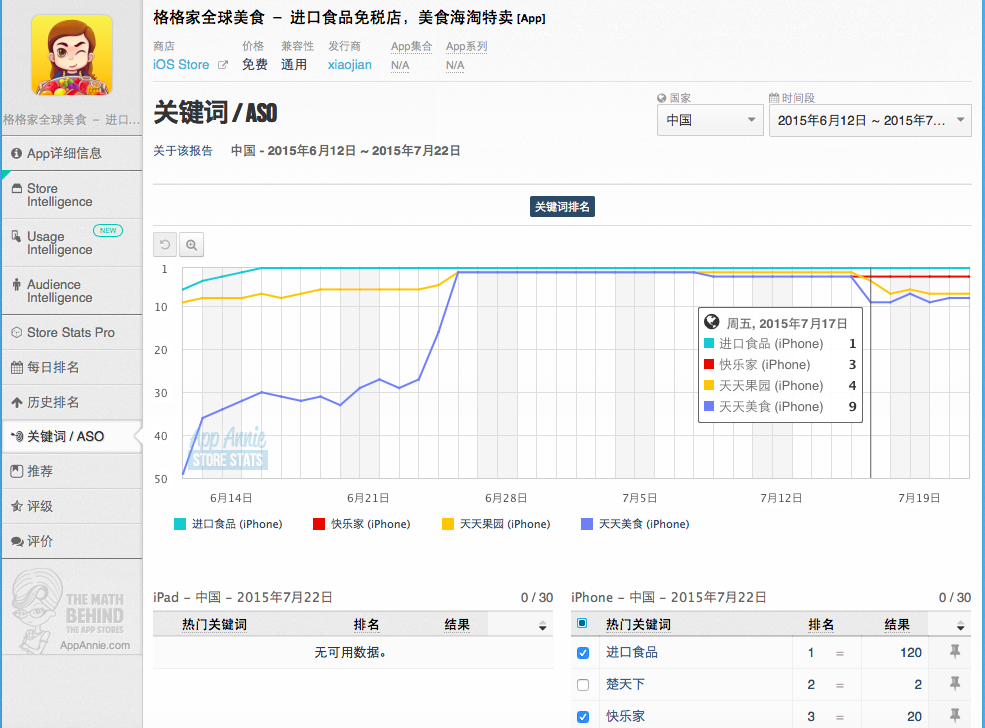Open the 时间段 date range dropdown
This screenshot has height=728, width=985.
point(870,120)
